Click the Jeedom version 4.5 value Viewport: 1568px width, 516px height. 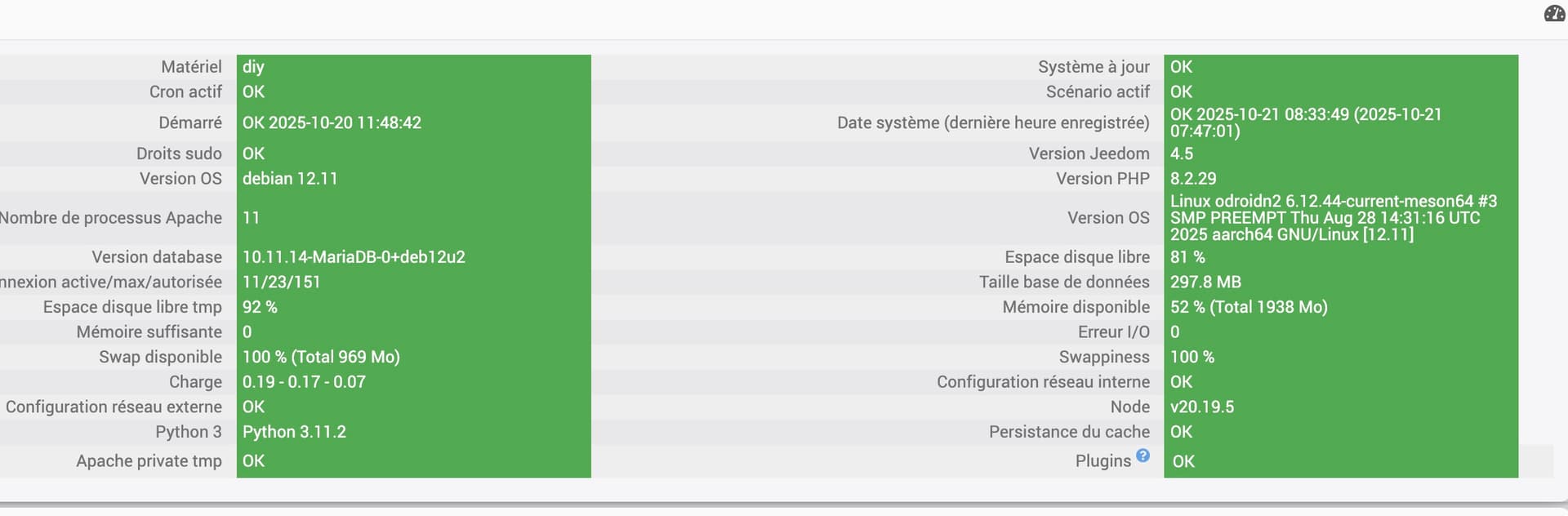click(1182, 153)
